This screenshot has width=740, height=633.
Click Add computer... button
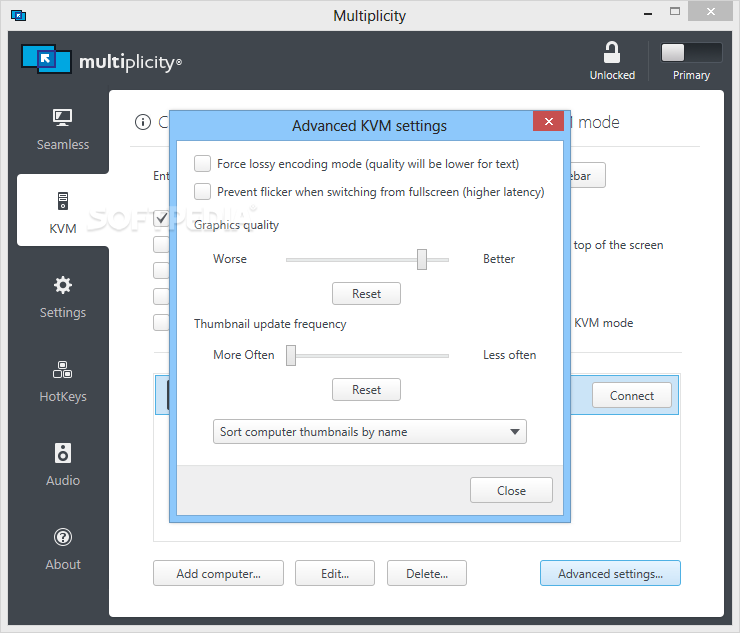pyautogui.click(x=218, y=573)
